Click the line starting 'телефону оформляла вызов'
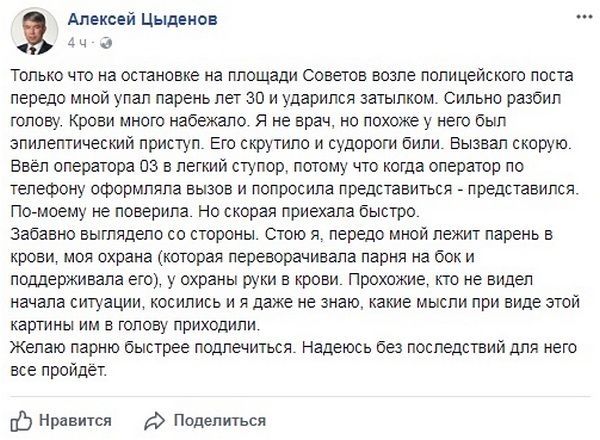Screen dimensions: 600x440 tap(294, 189)
